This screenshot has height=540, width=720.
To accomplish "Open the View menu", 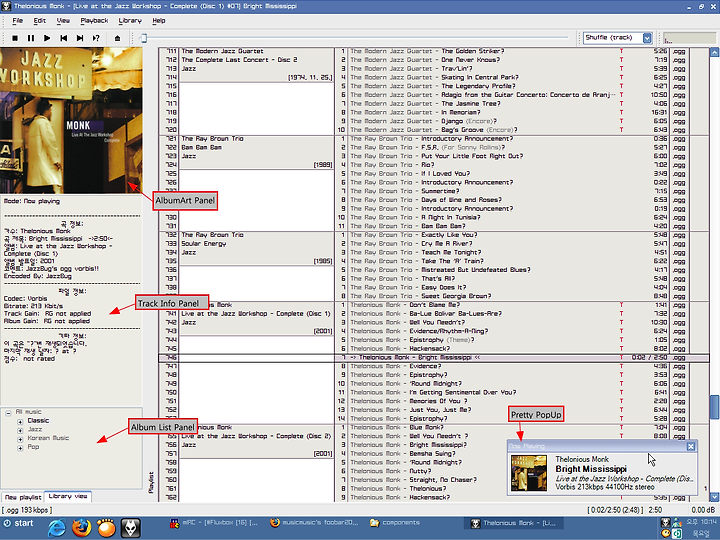I will click(63, 21).
